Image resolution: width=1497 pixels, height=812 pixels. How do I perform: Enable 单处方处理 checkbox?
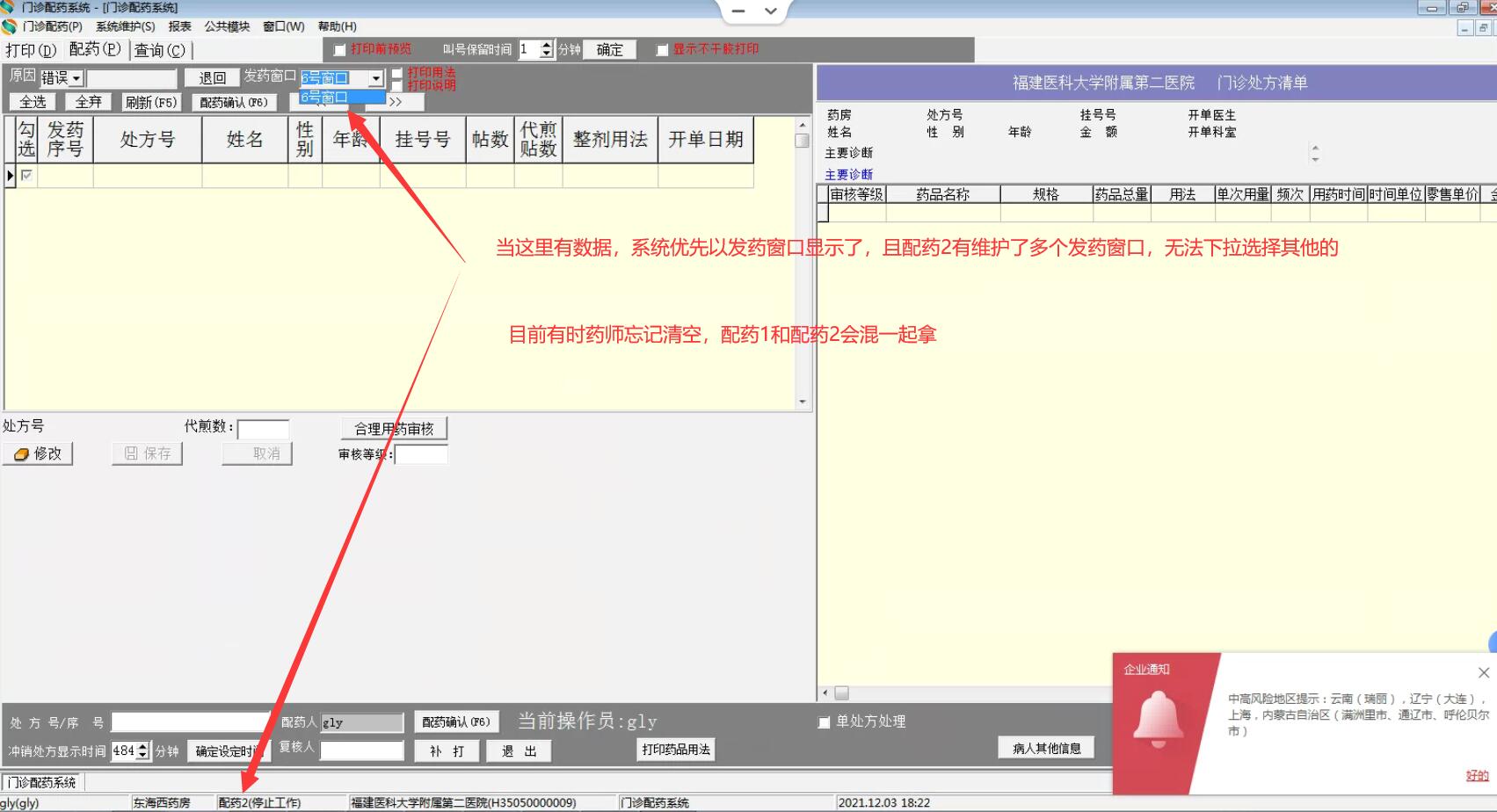pyautogui.click(x=824, y=722)
